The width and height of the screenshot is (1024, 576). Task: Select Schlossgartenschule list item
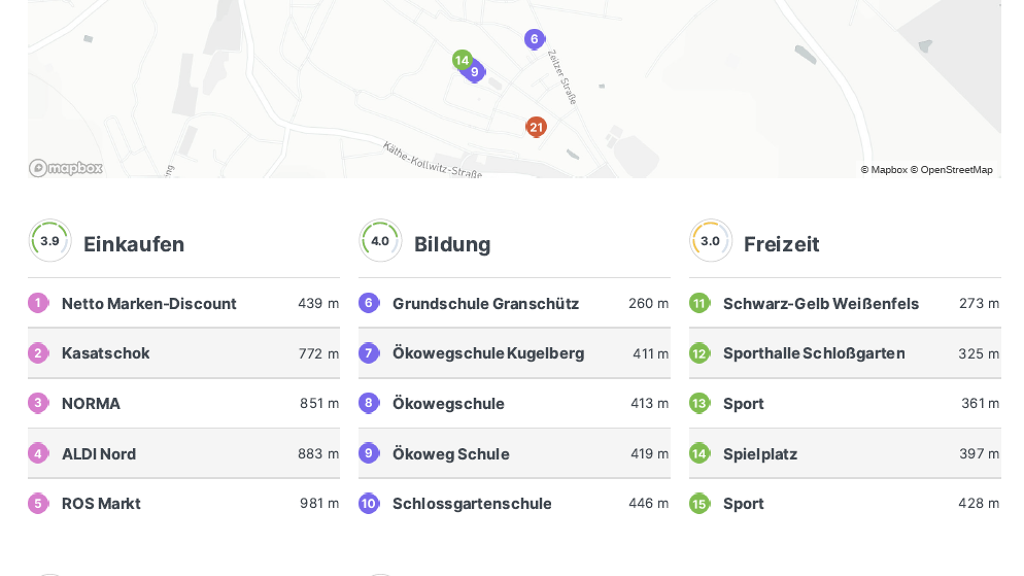(471, 503)
